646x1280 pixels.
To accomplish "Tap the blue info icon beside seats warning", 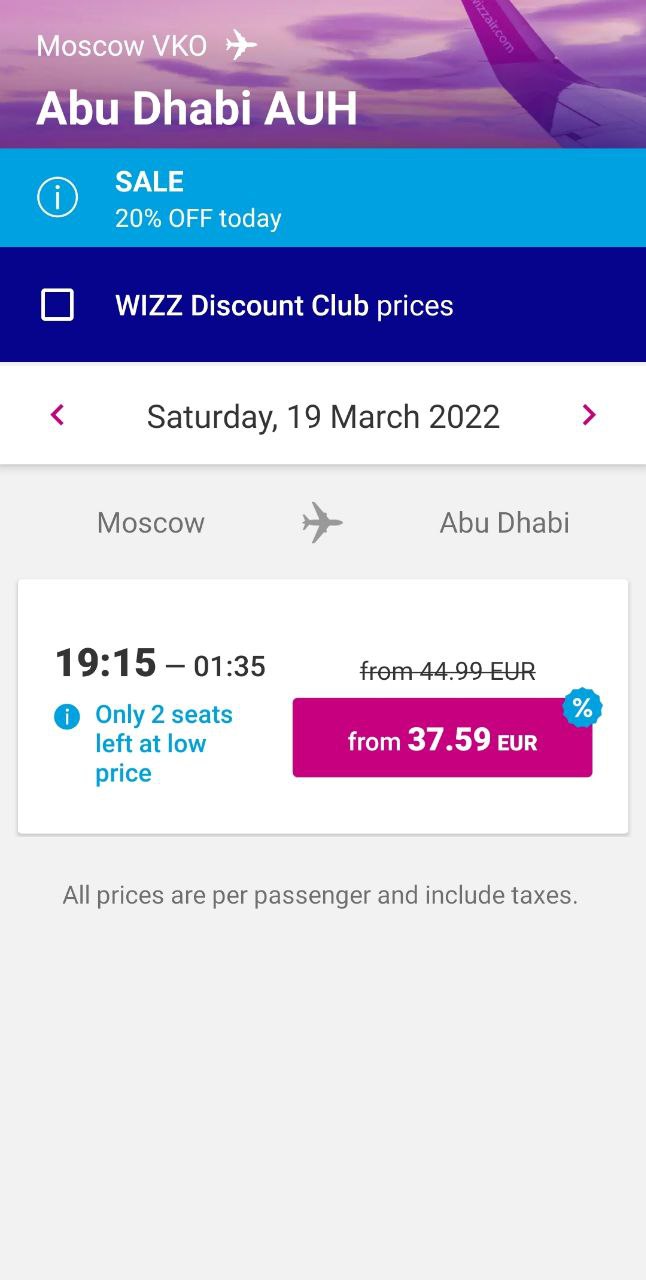I will click(x=67, y=716).
